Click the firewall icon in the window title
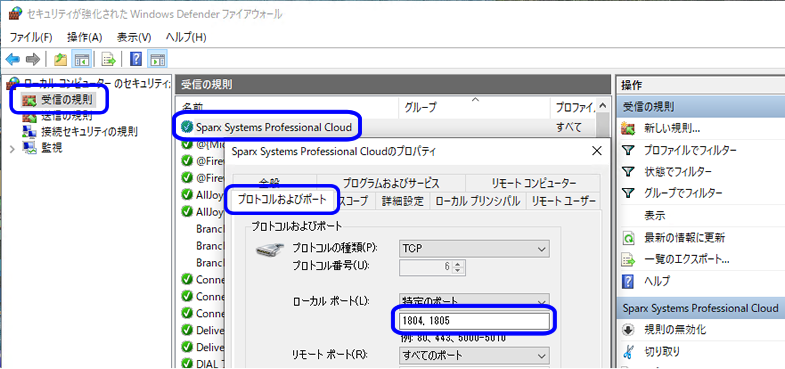 16,13
